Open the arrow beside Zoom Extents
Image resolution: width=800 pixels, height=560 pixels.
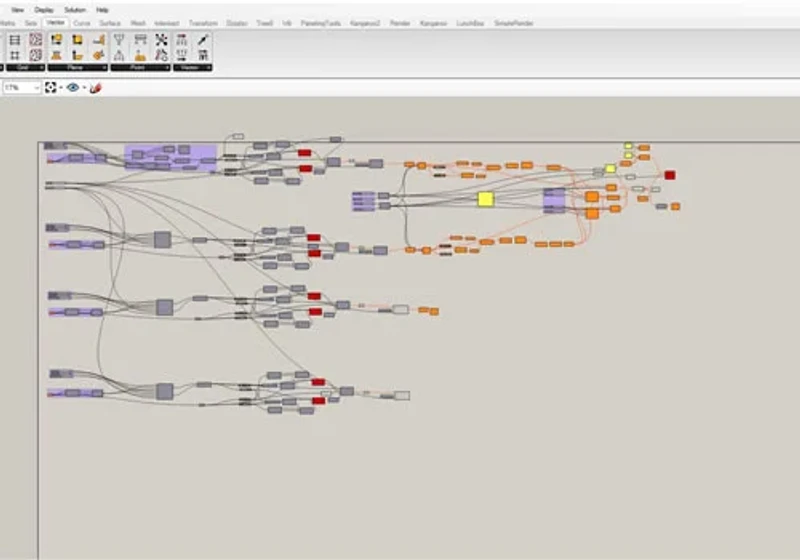[x=61, y=88]
